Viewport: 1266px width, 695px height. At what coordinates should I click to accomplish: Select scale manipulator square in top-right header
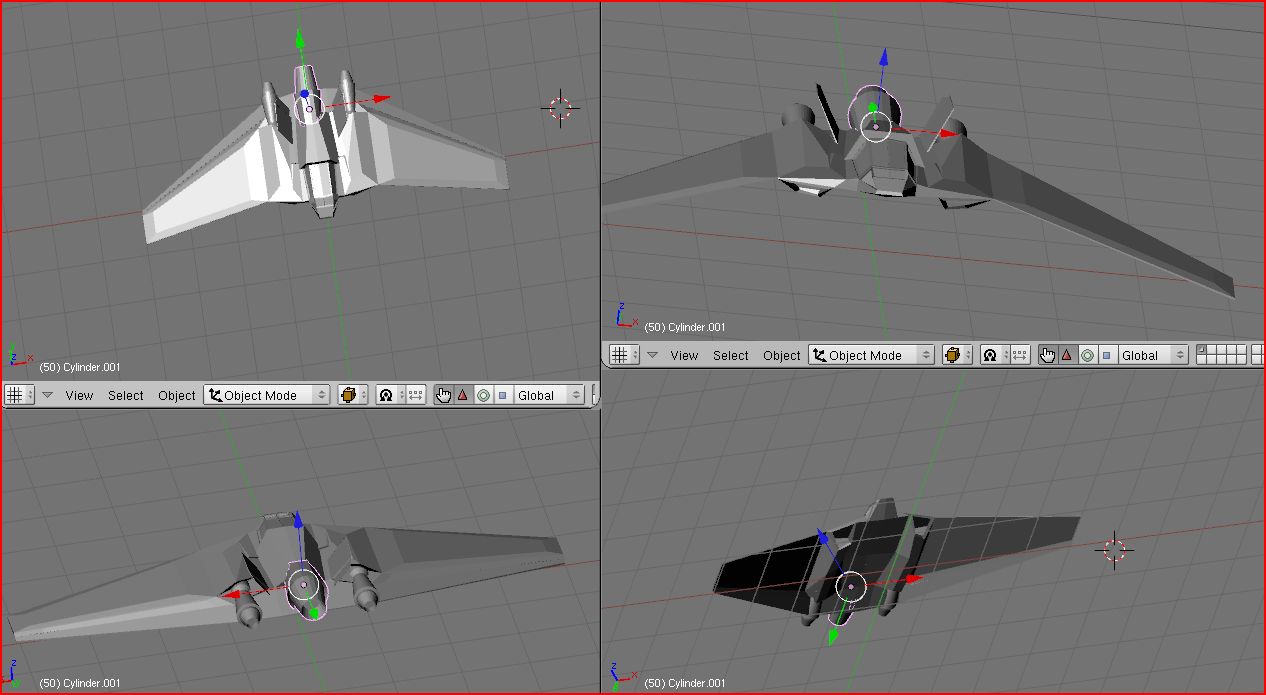pos(1106,355)
